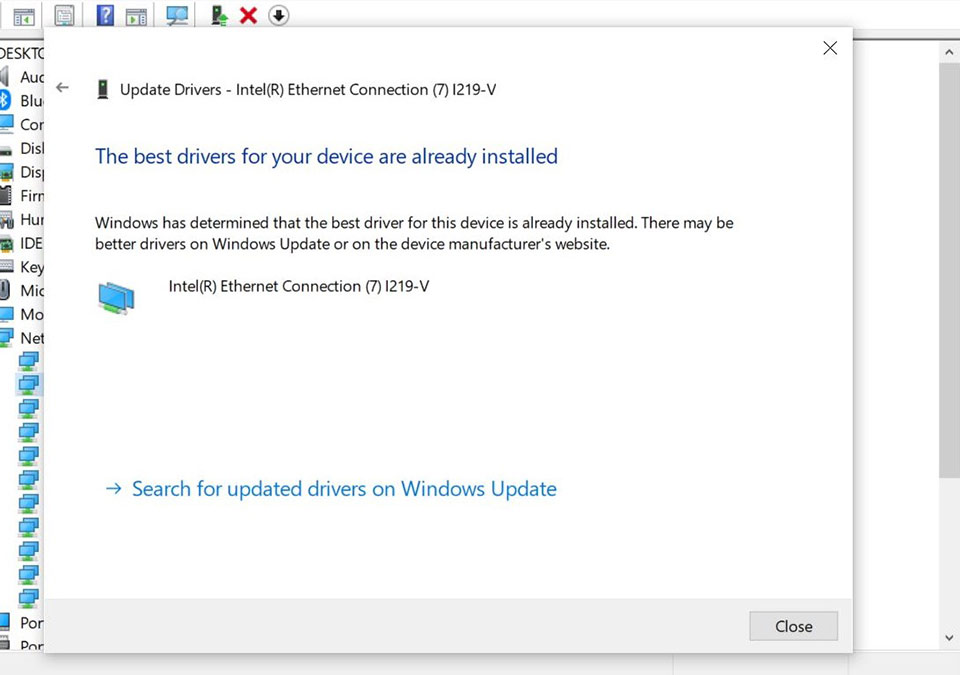Go back using the dialog's back arrow
Viewport: 960px width, 675px height.
pyautogui.click(x=62, y=88)
